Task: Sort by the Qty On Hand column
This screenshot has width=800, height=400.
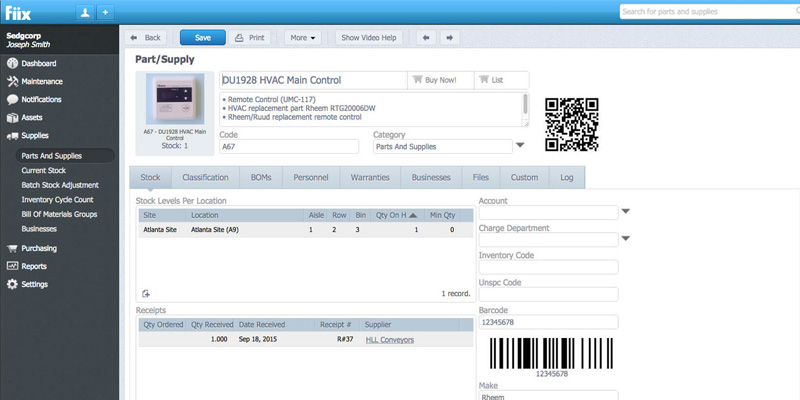Action: 396,215
